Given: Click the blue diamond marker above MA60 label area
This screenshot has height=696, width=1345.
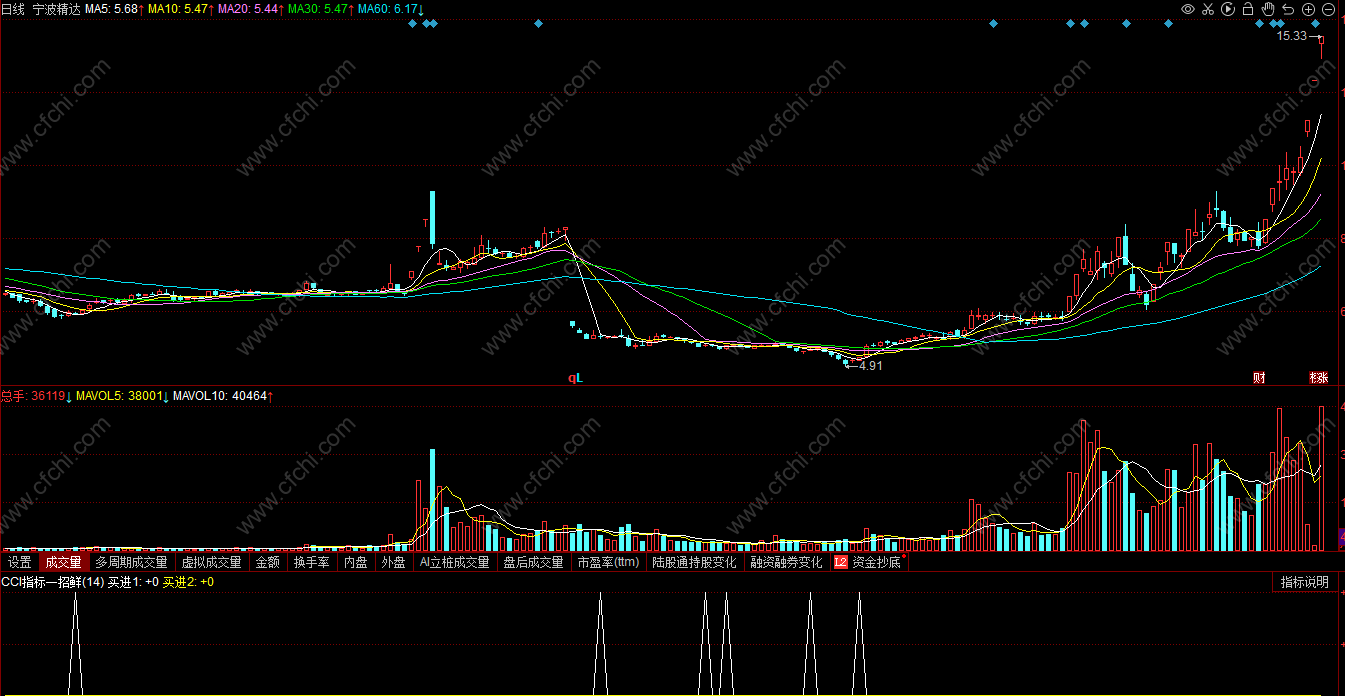Looking at the screenshot, I should 412,23.
